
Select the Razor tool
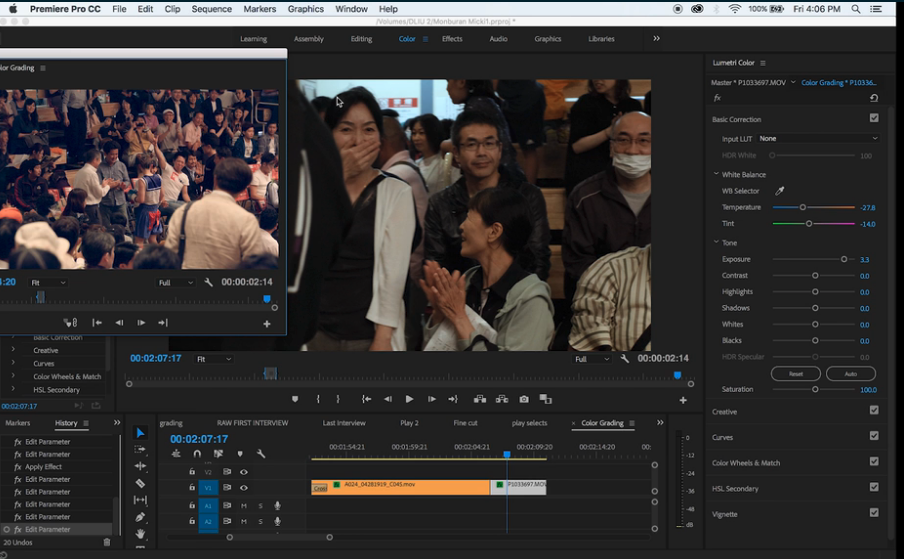pyautogui.click(x=140, y=483)
